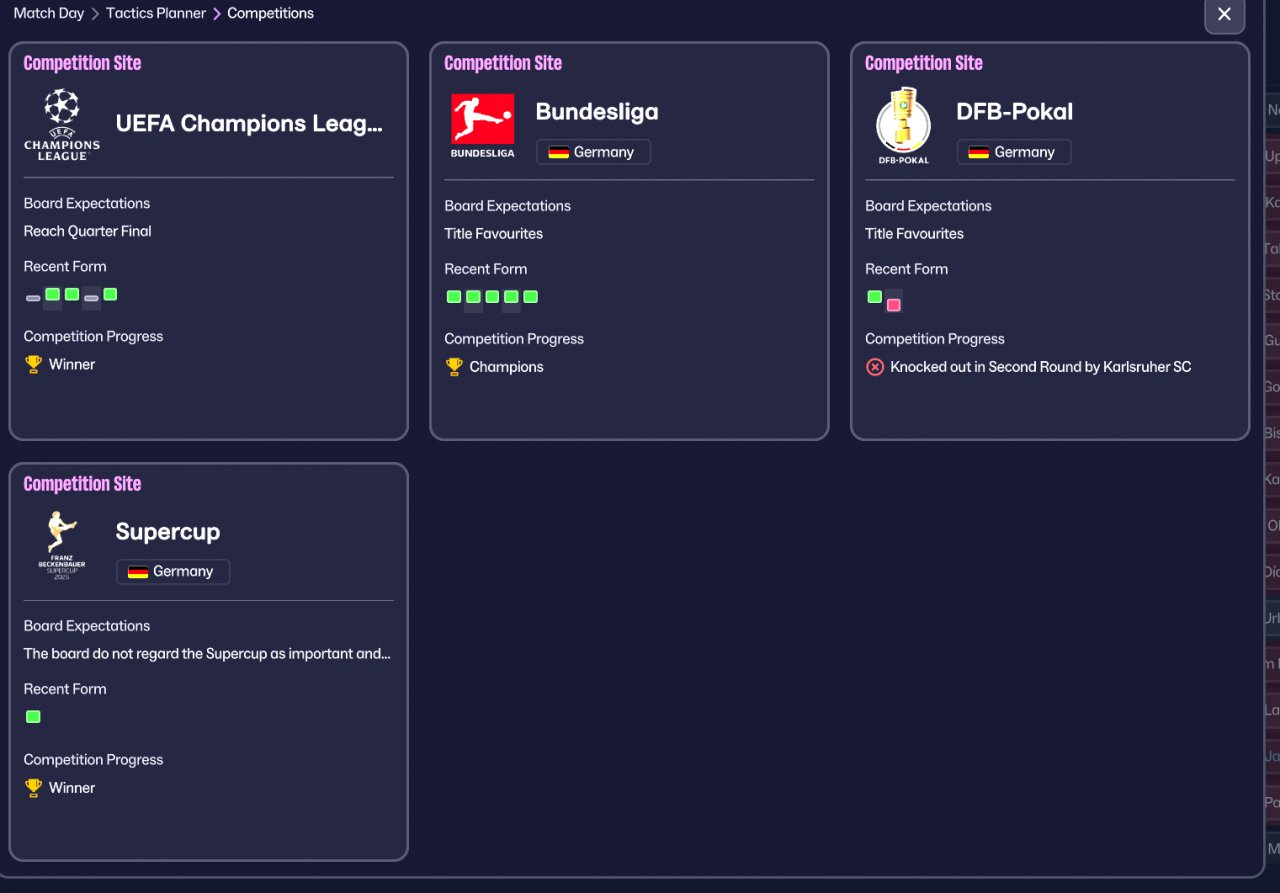The image size is (1280, 893).
Task: Click the green win square in DFB-Pokal form
Action: [874, 297]
